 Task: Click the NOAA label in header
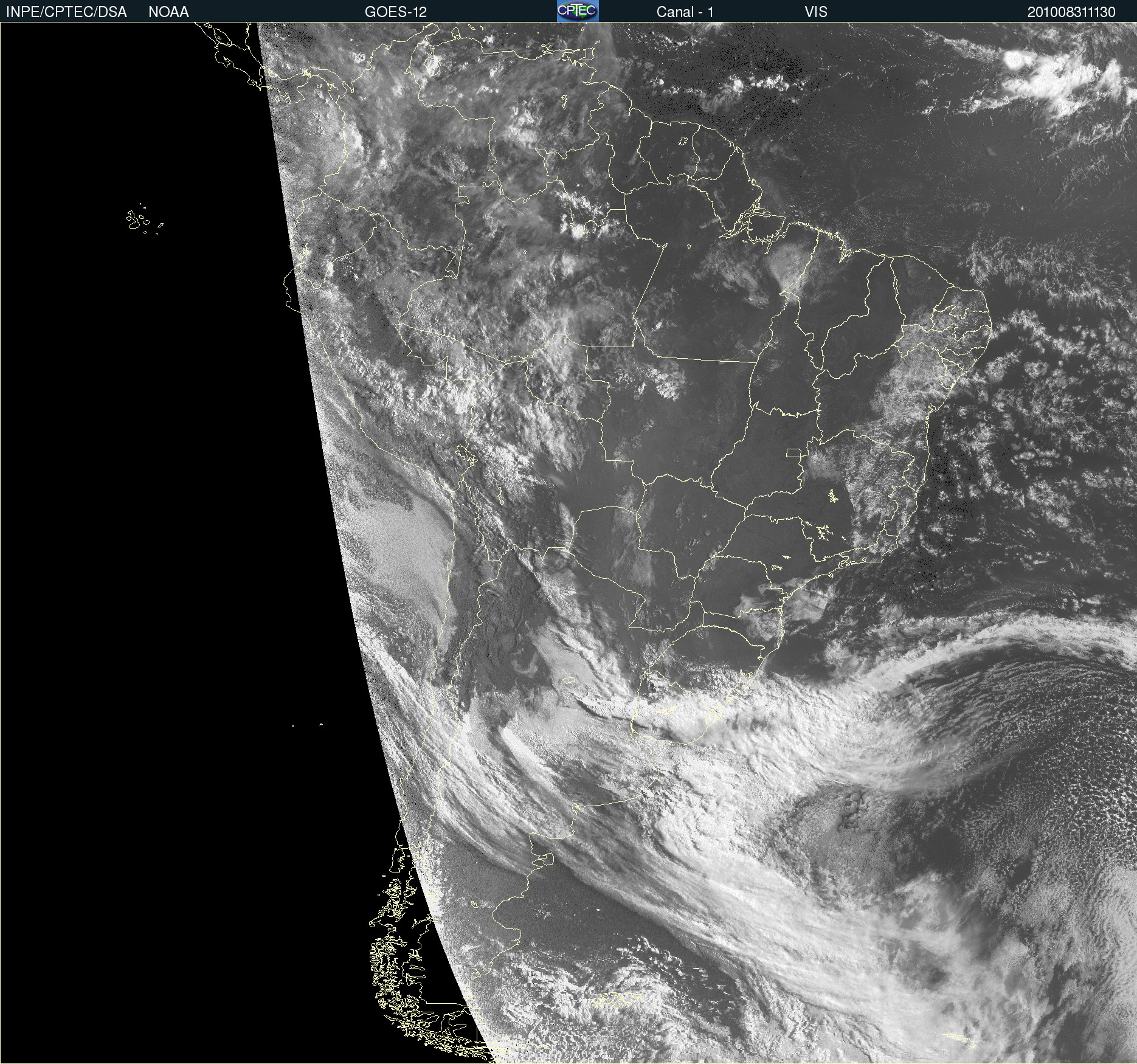pyautogui.click(x=168, y=12)
